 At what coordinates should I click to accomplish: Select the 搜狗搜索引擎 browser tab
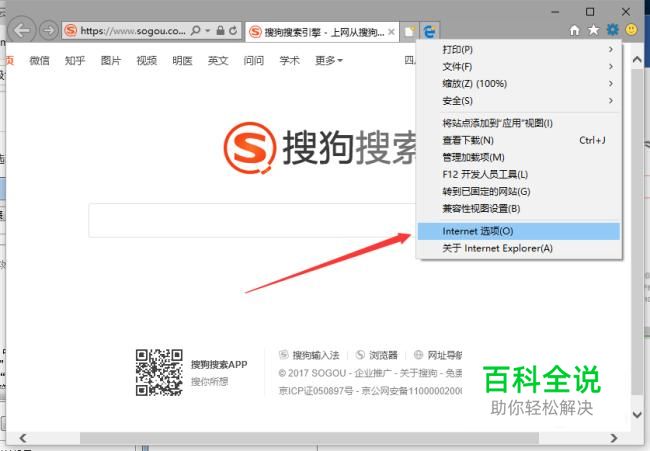click(322, 32)
